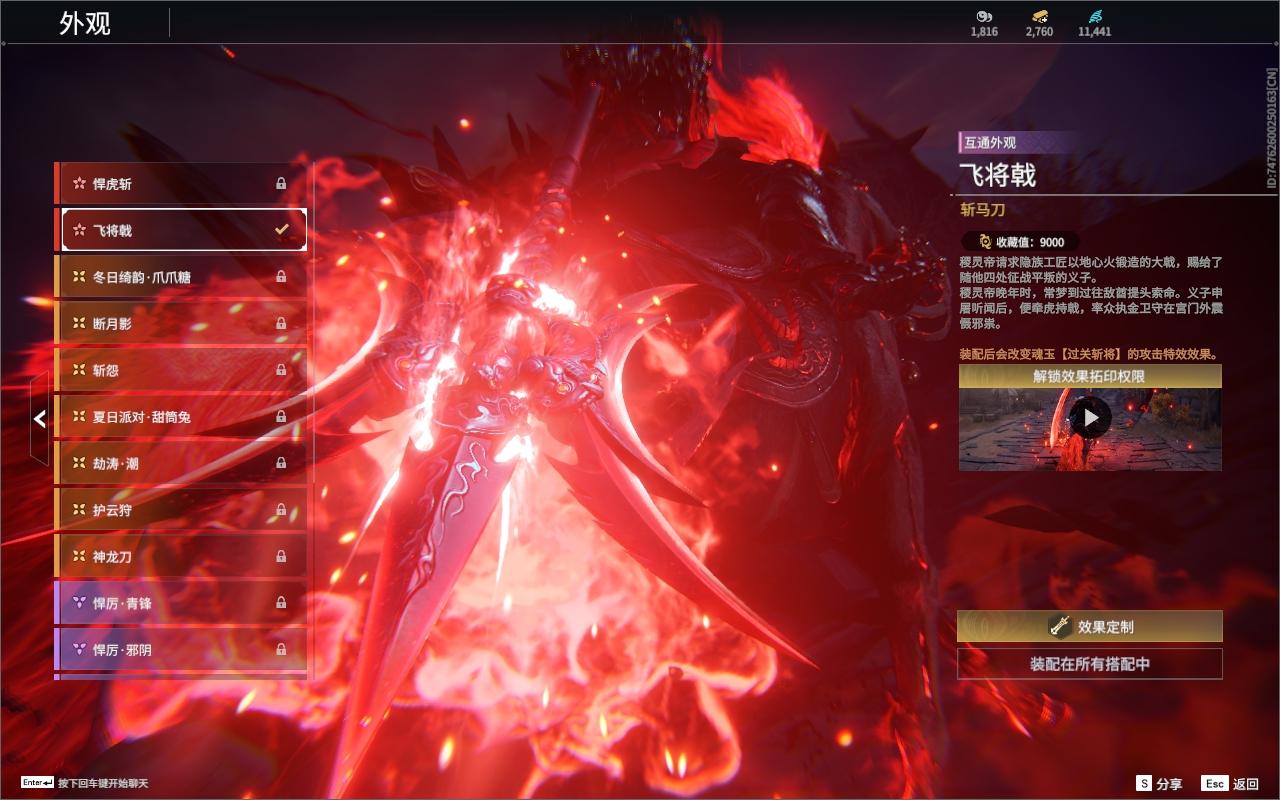Click the Esc 返回 back button
Image resolution: width=1280 pixels, height=800 pixels.
tap(1230, 784)
